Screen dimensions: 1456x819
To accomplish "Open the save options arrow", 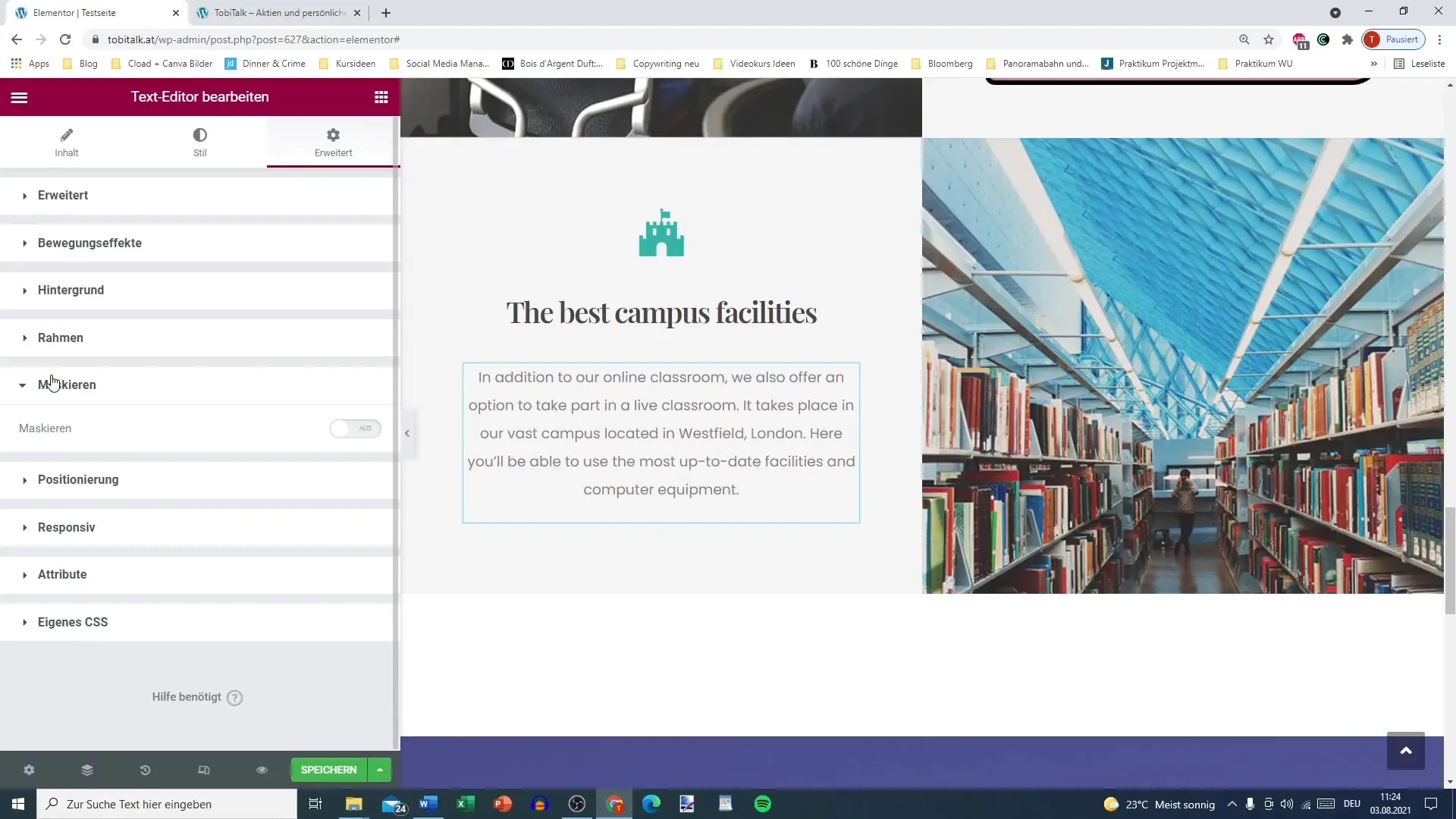I will [x=380, y=770].
